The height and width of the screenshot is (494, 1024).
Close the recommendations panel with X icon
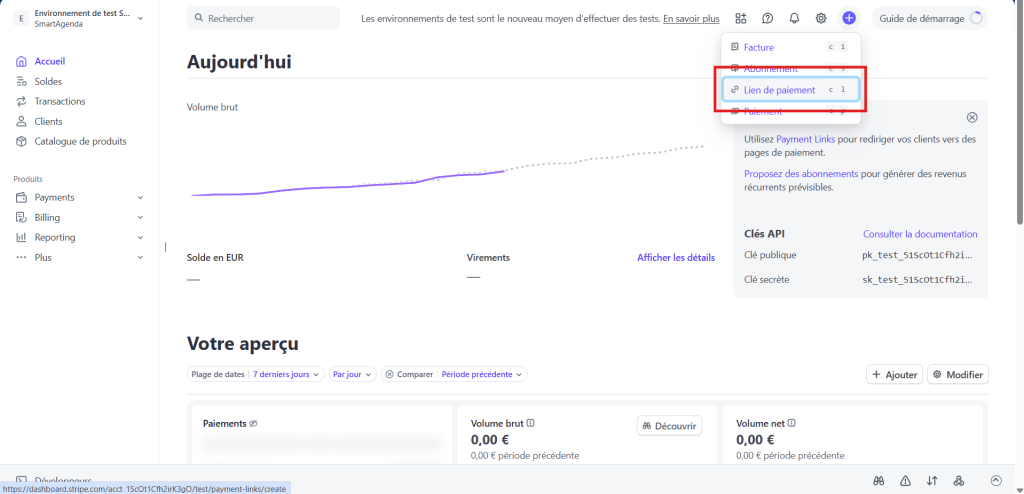[972, 117]
